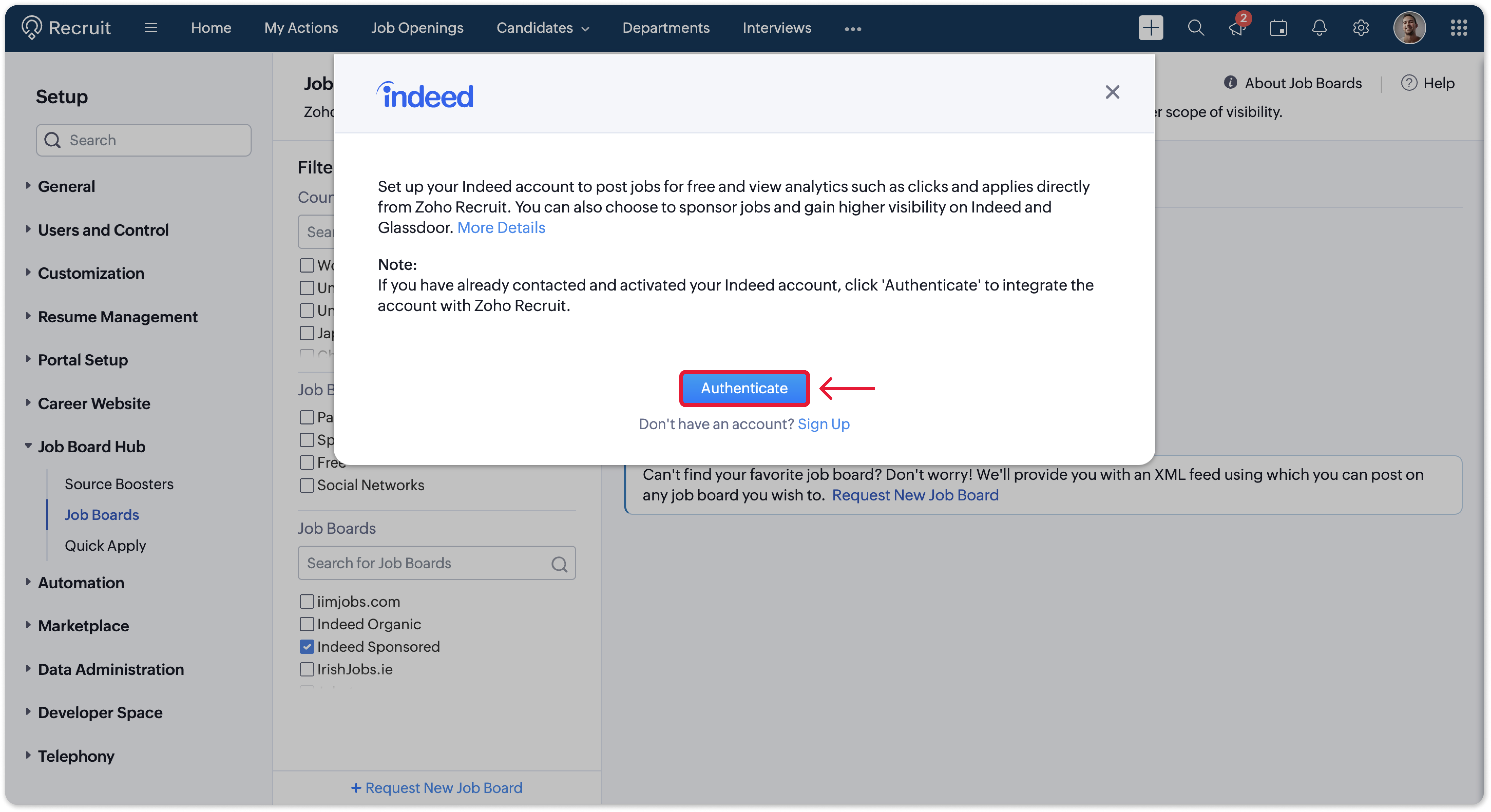The image size is (1491, 812).
Task: Click the About Job Boards info icon
Action: [x=1230, y=83]
